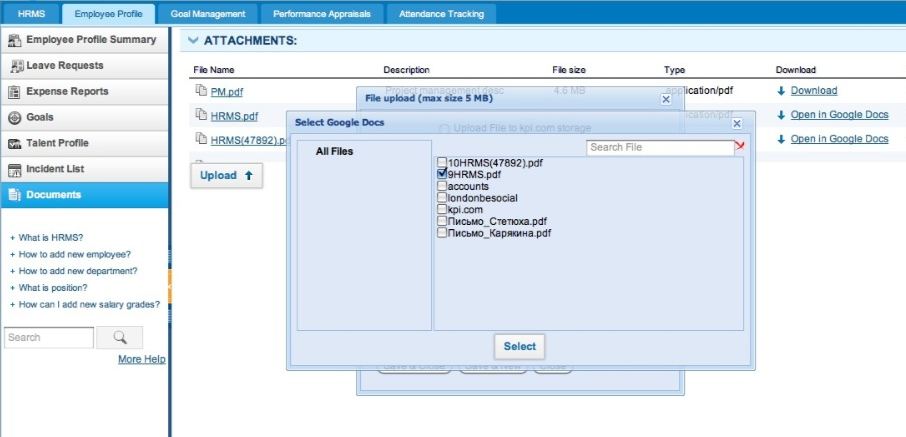Close the Select Google Docs dialog

point(737,124)
